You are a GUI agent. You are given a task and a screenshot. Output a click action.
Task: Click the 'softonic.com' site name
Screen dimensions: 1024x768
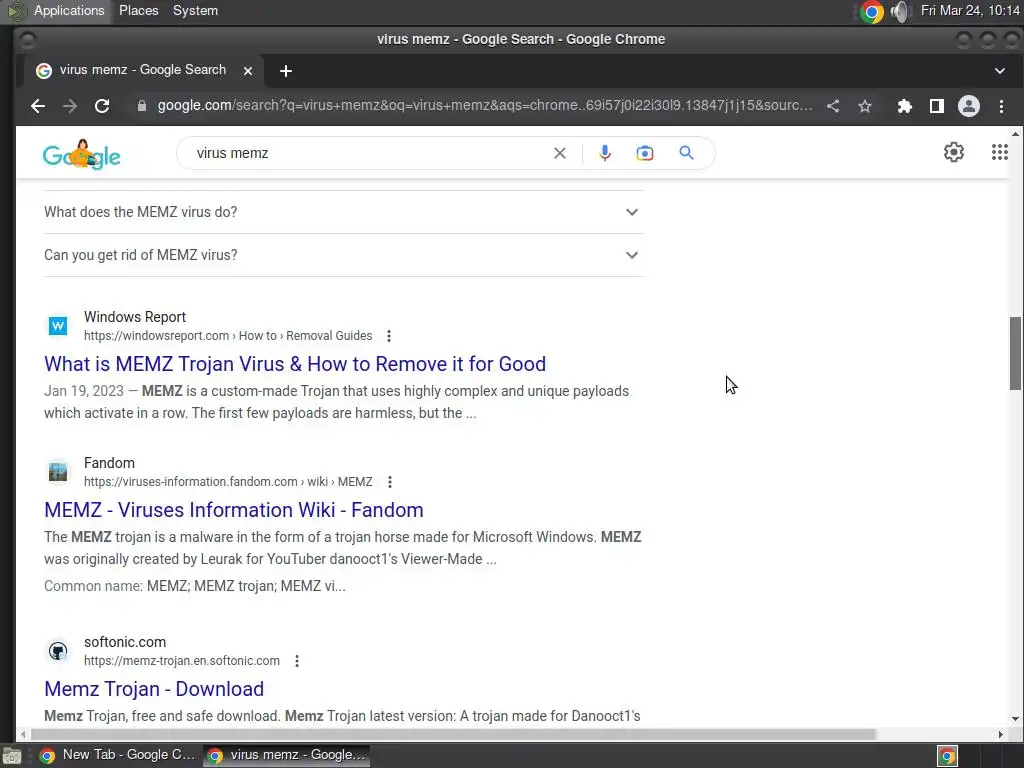click(125, 642)
